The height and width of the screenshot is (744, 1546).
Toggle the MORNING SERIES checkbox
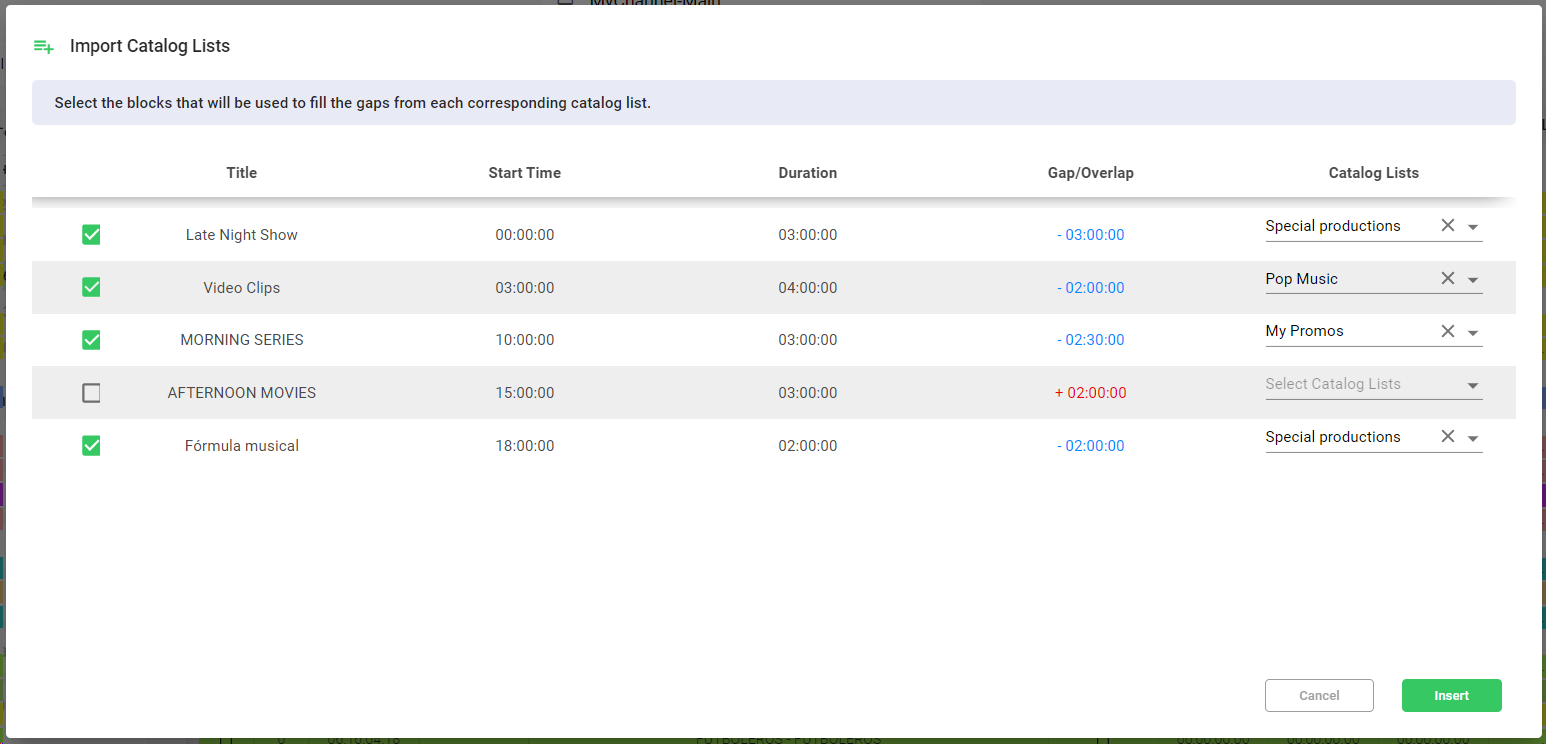tap(91, 340)
